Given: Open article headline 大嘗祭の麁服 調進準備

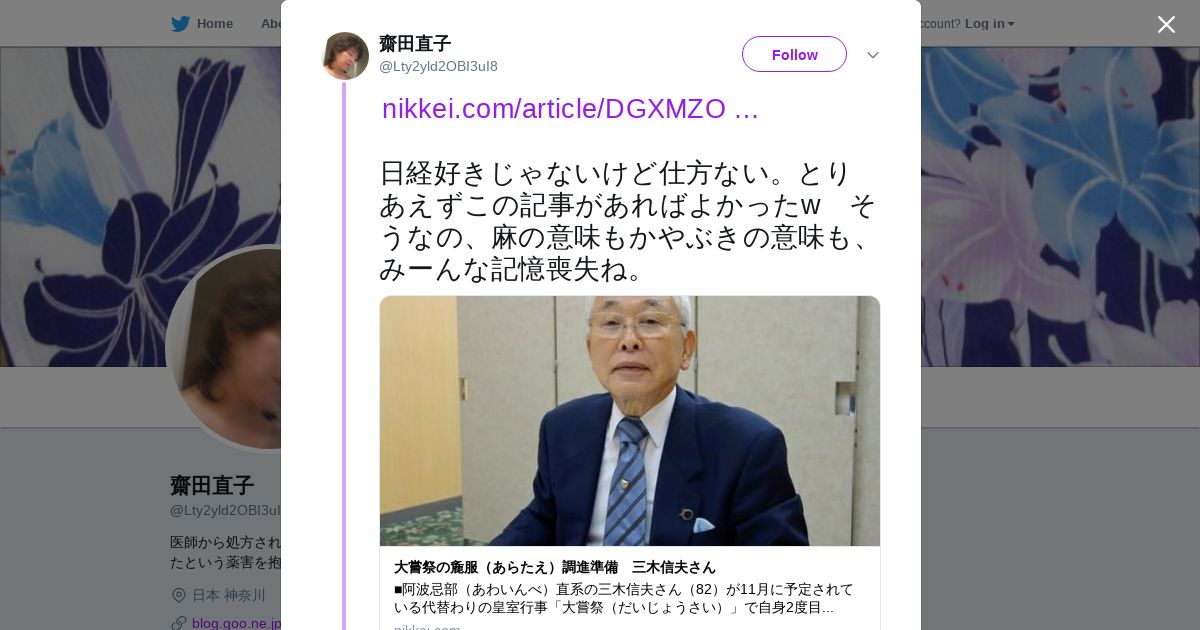Looking at the screenshot, I should (x=555, y=567).
